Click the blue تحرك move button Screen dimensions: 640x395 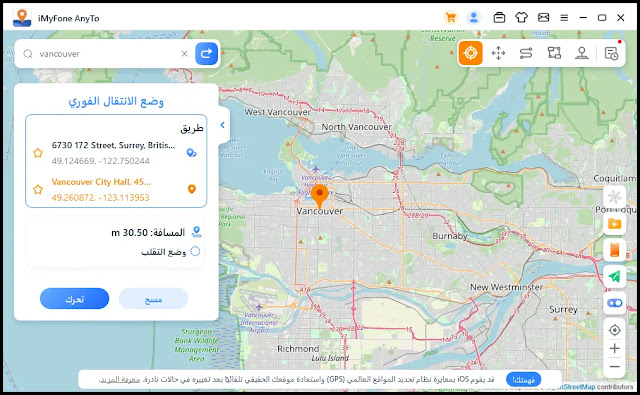tap(75, 299)
